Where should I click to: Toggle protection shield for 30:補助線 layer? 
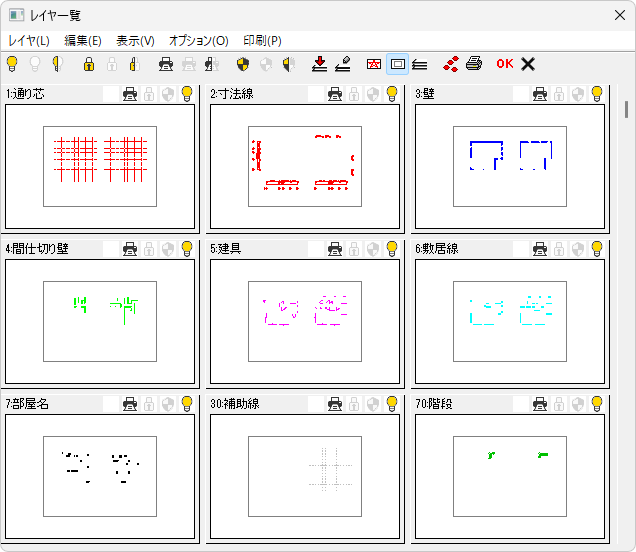pyautogui.click(x=373, y=404)
